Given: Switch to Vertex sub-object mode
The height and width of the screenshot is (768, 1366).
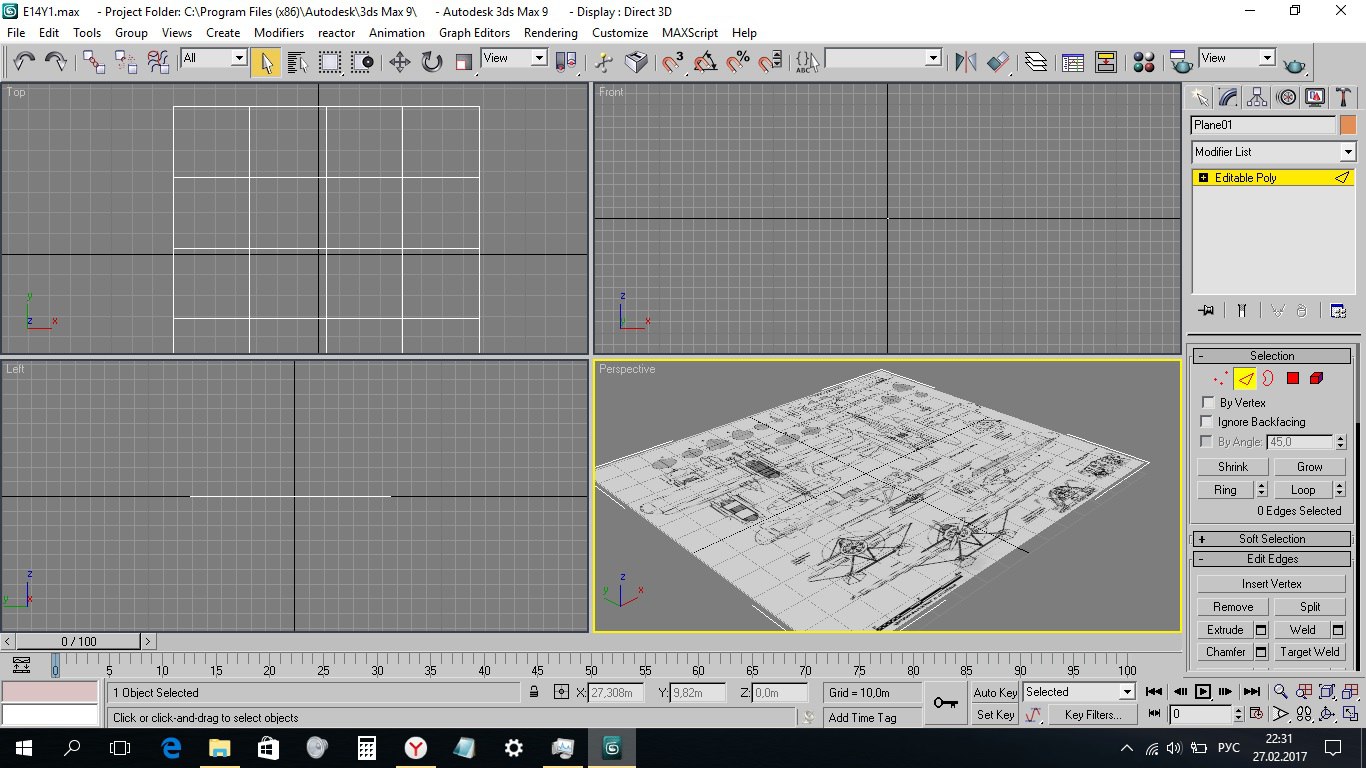Looking at the screenshot, I should tap(1219, 379).
